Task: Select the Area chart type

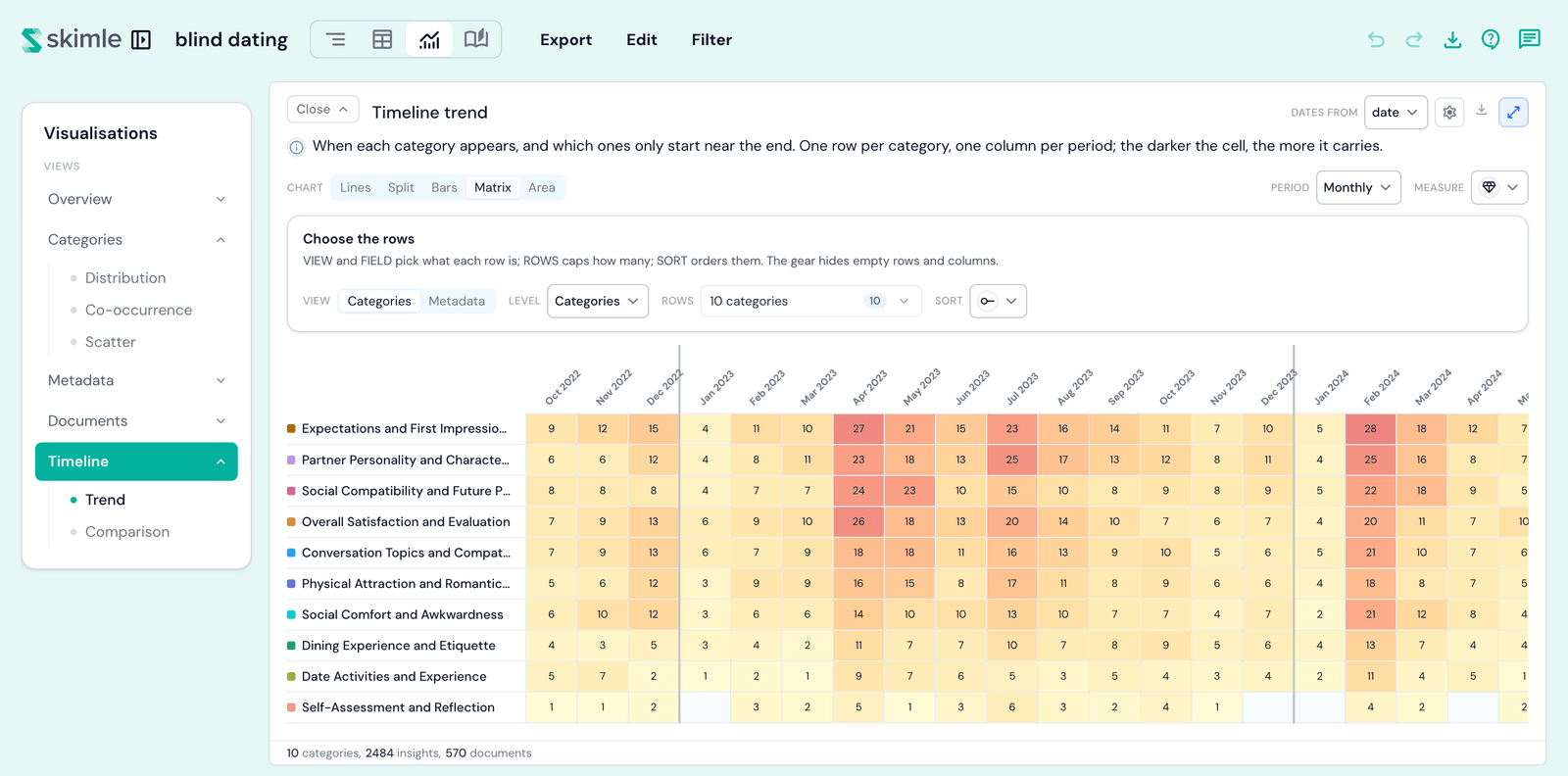Action: click(x=542, y=187)
